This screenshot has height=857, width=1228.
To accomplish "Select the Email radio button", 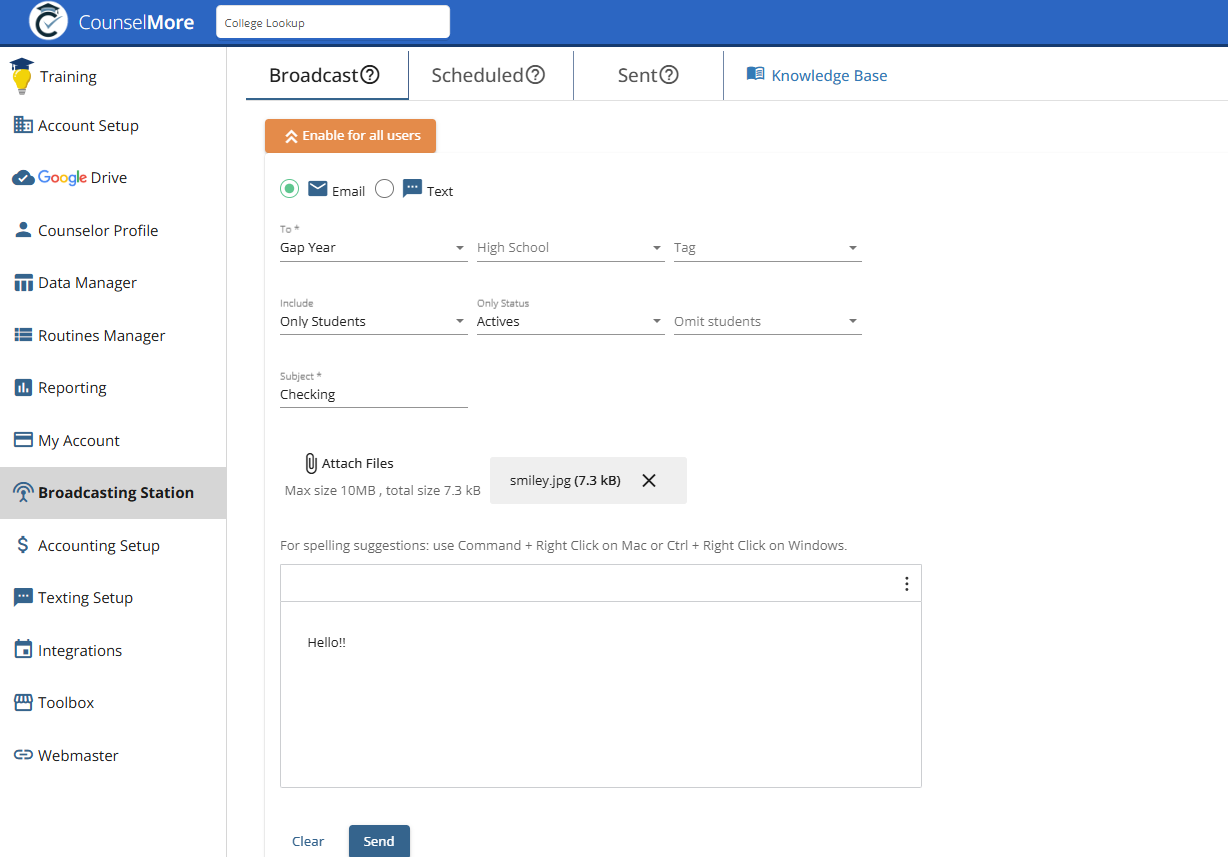I will (x=289, y=189).
